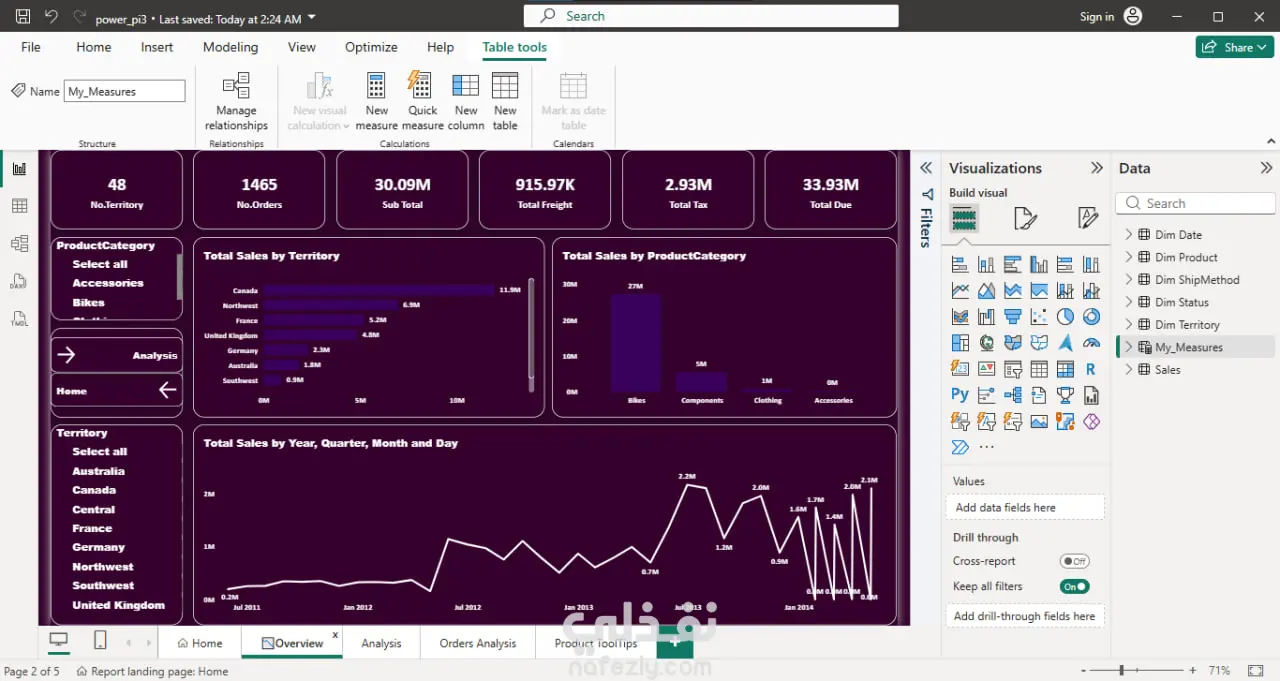
Task: Toggle Cross-report drill through off switch
Action: click(x=1075, y=562)
